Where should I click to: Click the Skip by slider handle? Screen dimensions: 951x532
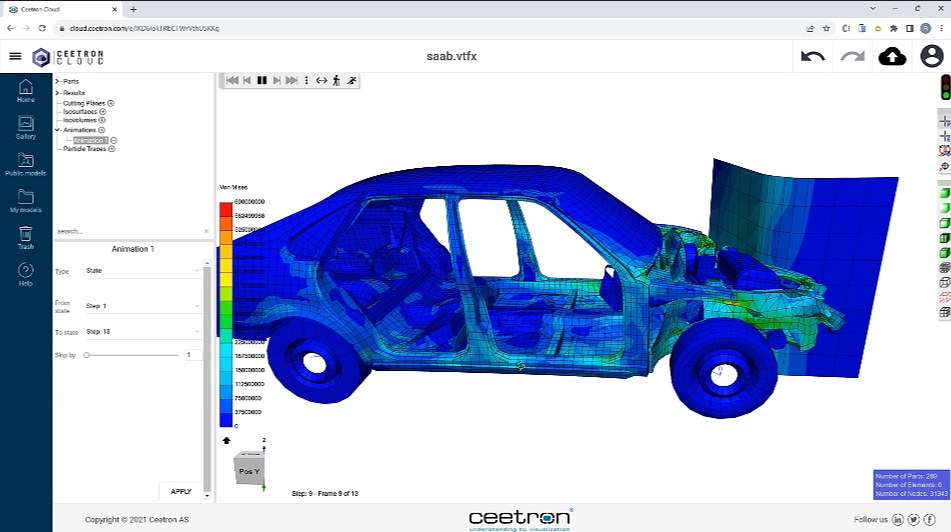[x=87, y=355]
